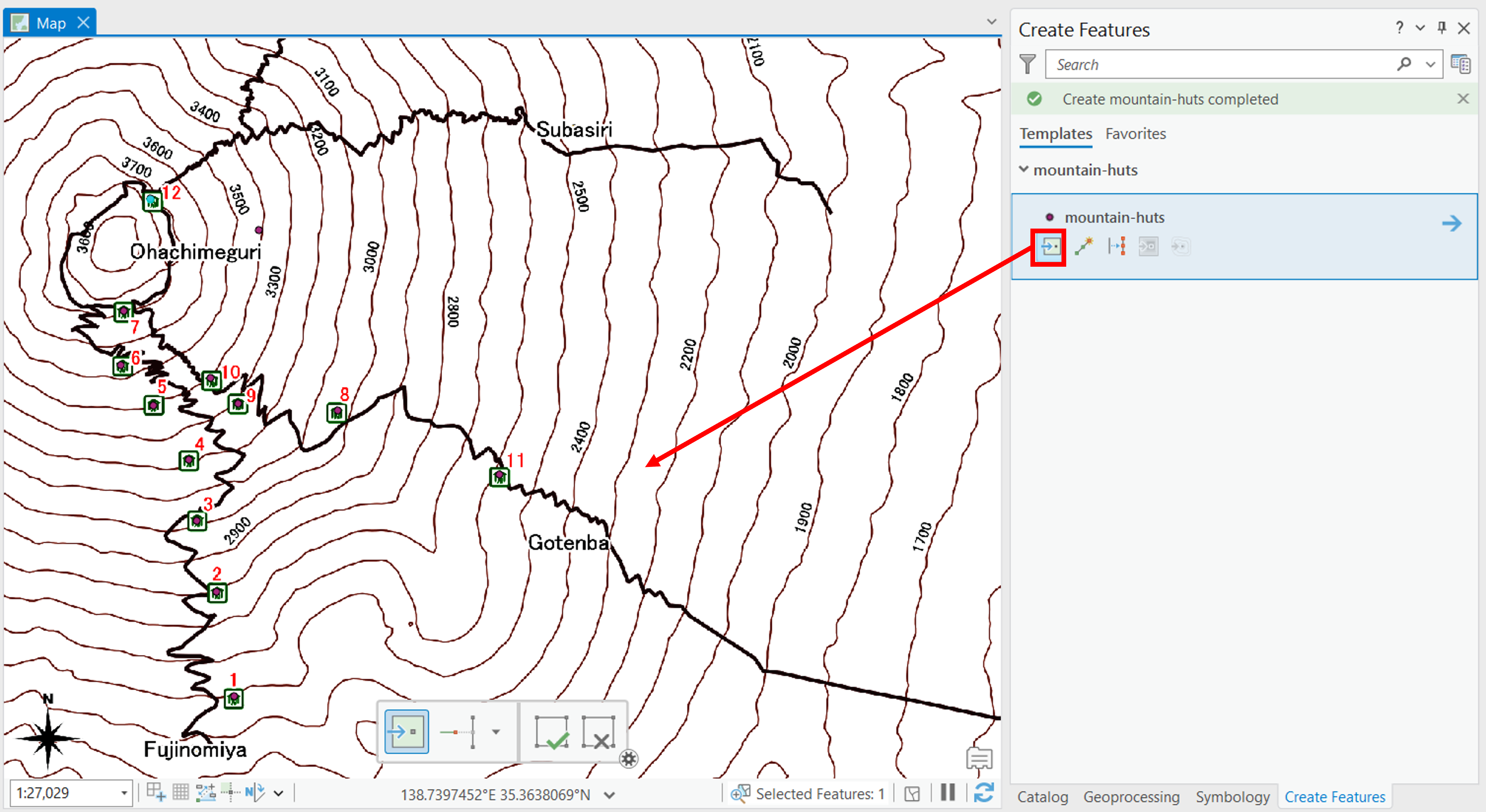This screenshot has height=812, width=1486.
Task: Open the map extent constraint status icon
Action: (x=912, y=794)
